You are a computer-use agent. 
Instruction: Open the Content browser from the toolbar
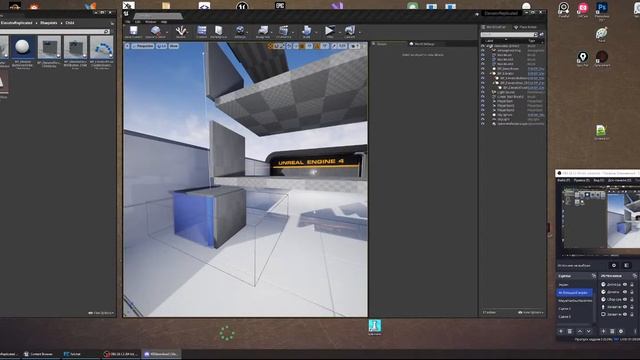[202, 31]
